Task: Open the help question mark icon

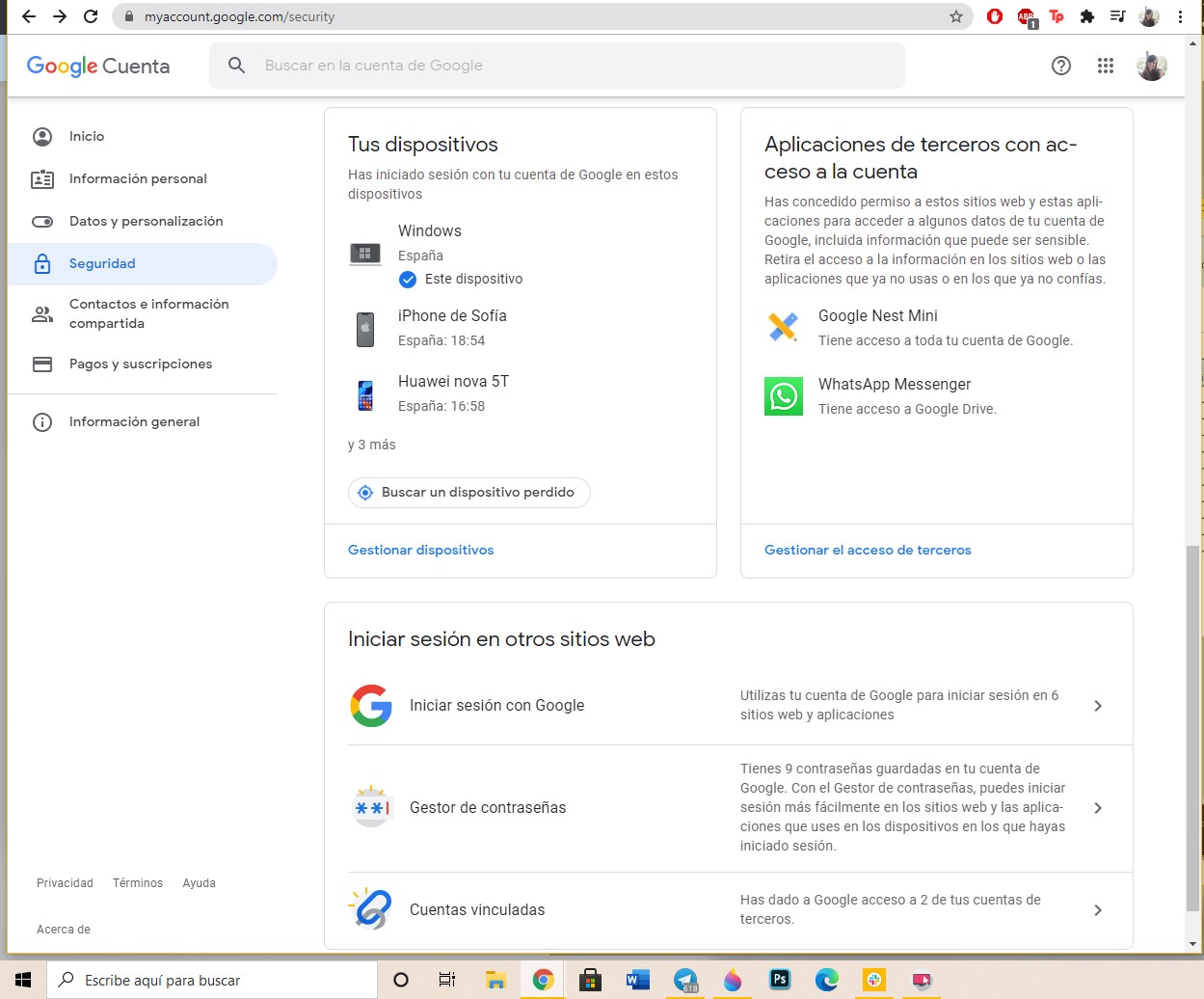Action: click(x=1061, y=66)
